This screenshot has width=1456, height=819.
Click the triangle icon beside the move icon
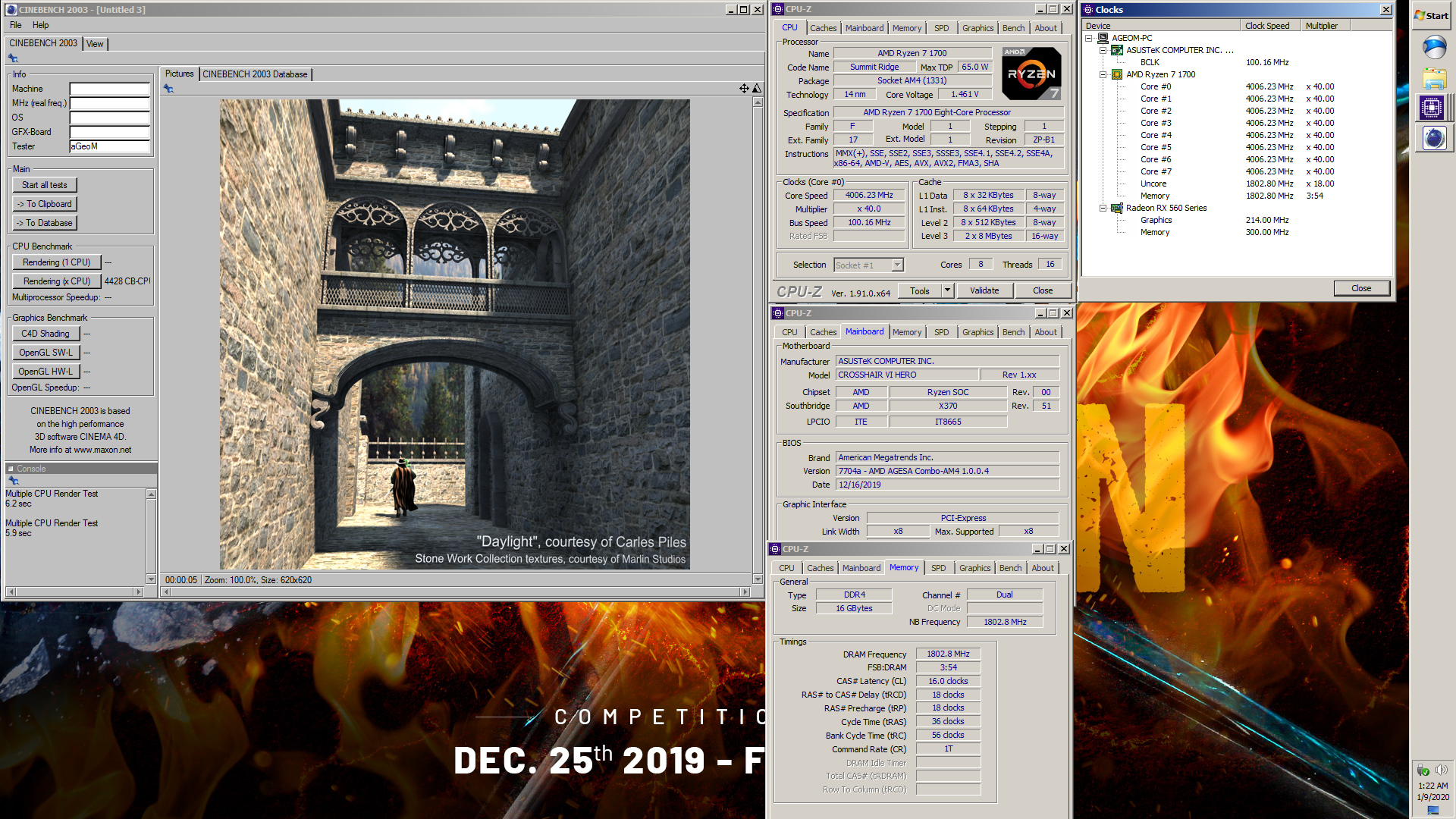[756, 89]
